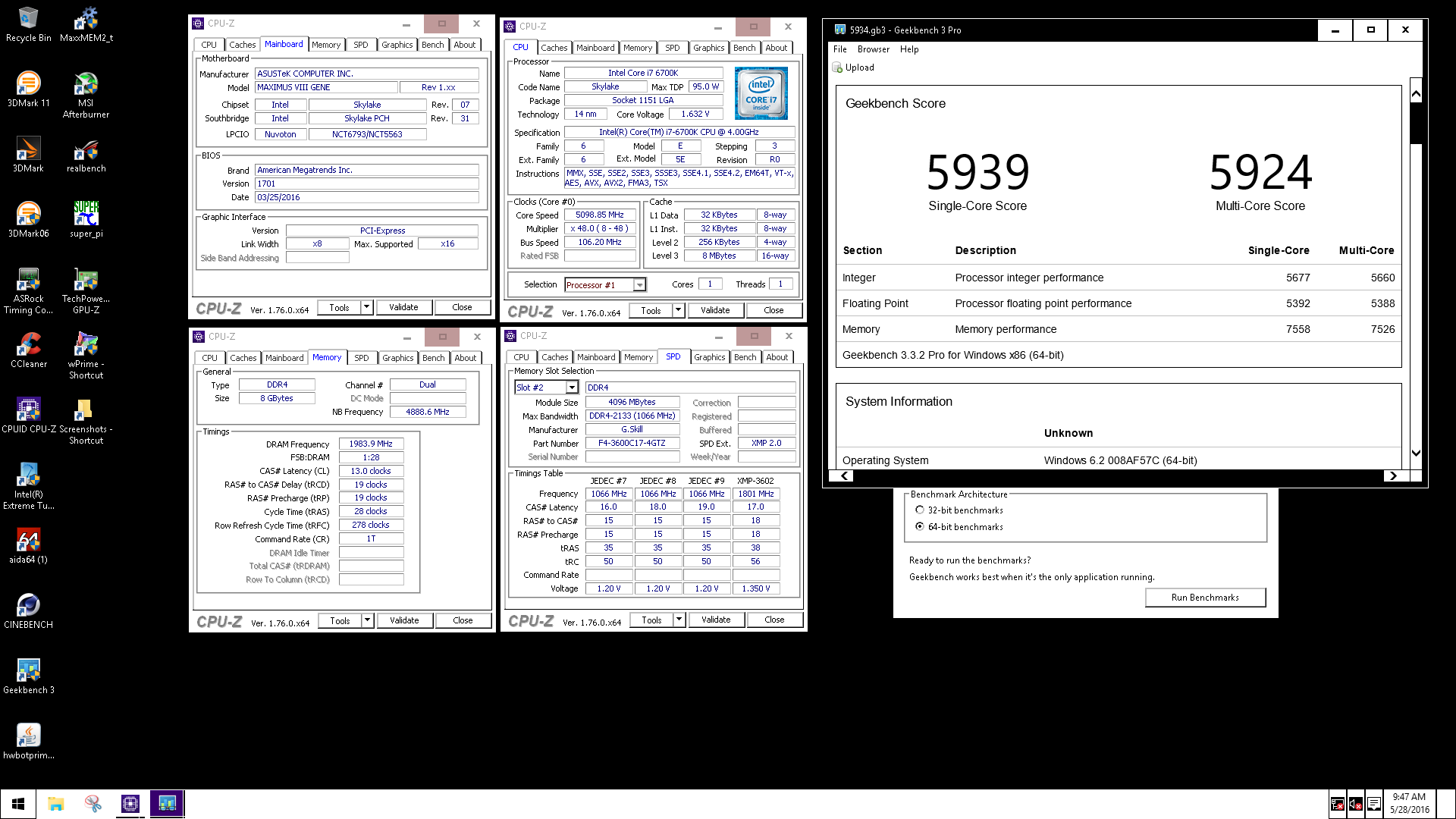
Task: Expand Tools dropdown in Mainboard CPU-Z window
Action: 366,307
